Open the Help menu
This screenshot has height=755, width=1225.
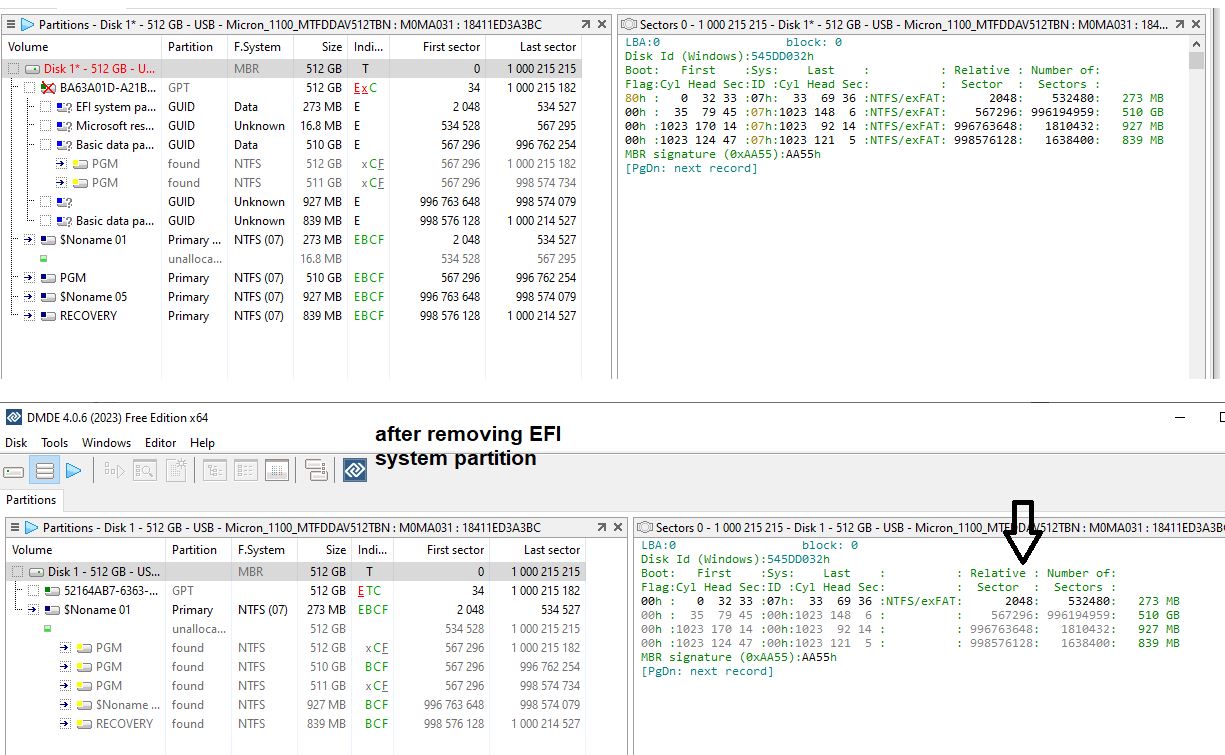tap(202, 443)
